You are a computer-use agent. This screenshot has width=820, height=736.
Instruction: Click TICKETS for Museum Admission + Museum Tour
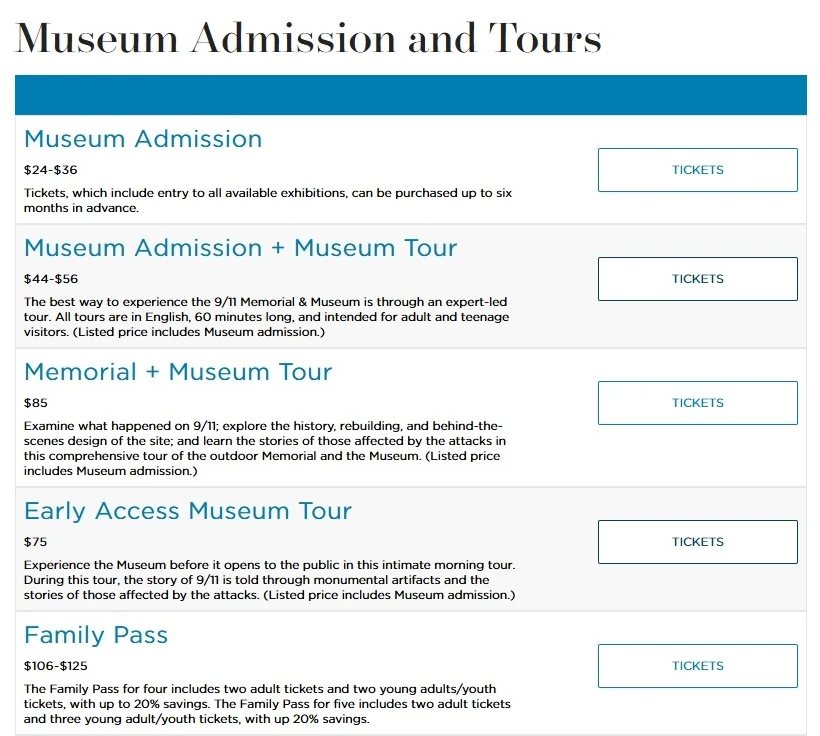tap(697, 279)
